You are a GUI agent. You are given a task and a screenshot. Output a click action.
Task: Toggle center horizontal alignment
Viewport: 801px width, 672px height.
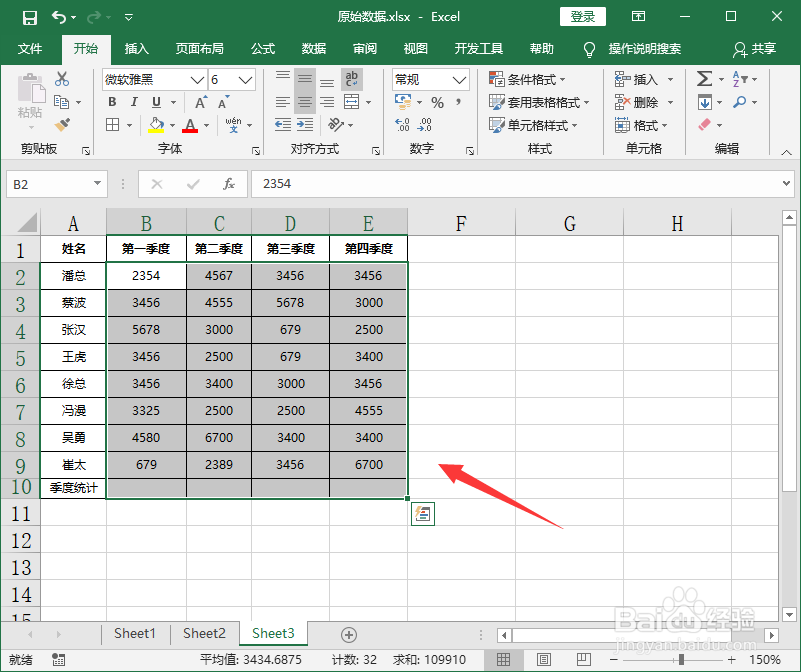[x=305, y=102]
